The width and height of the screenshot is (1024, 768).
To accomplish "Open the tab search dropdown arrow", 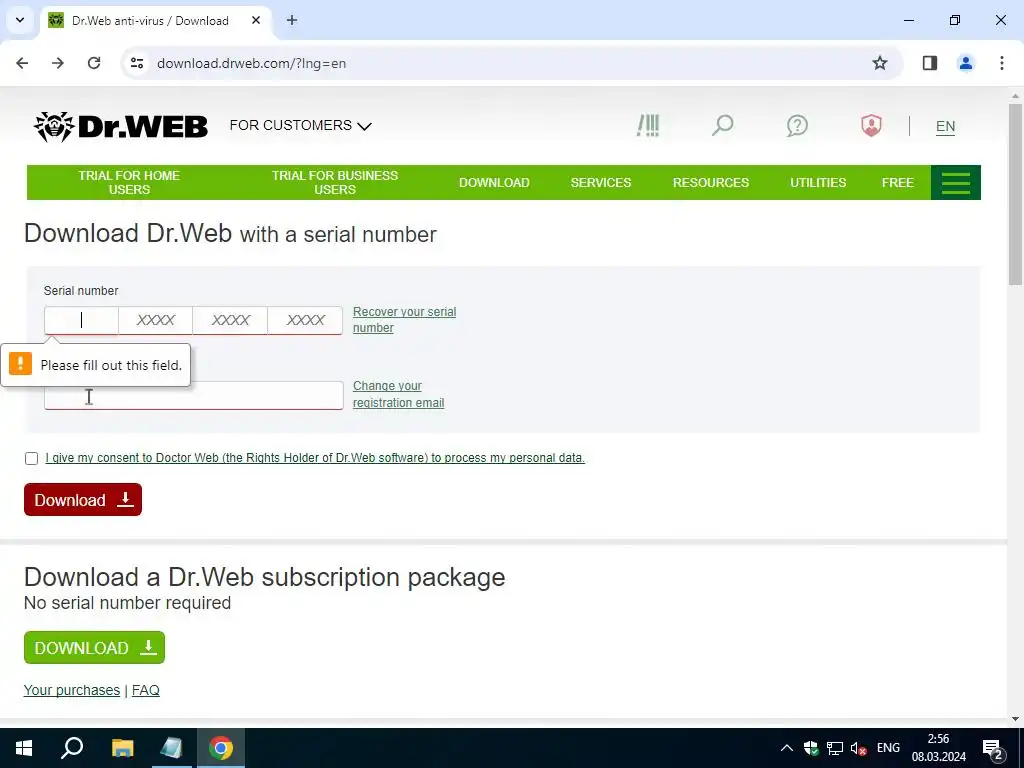I will 20,20.
